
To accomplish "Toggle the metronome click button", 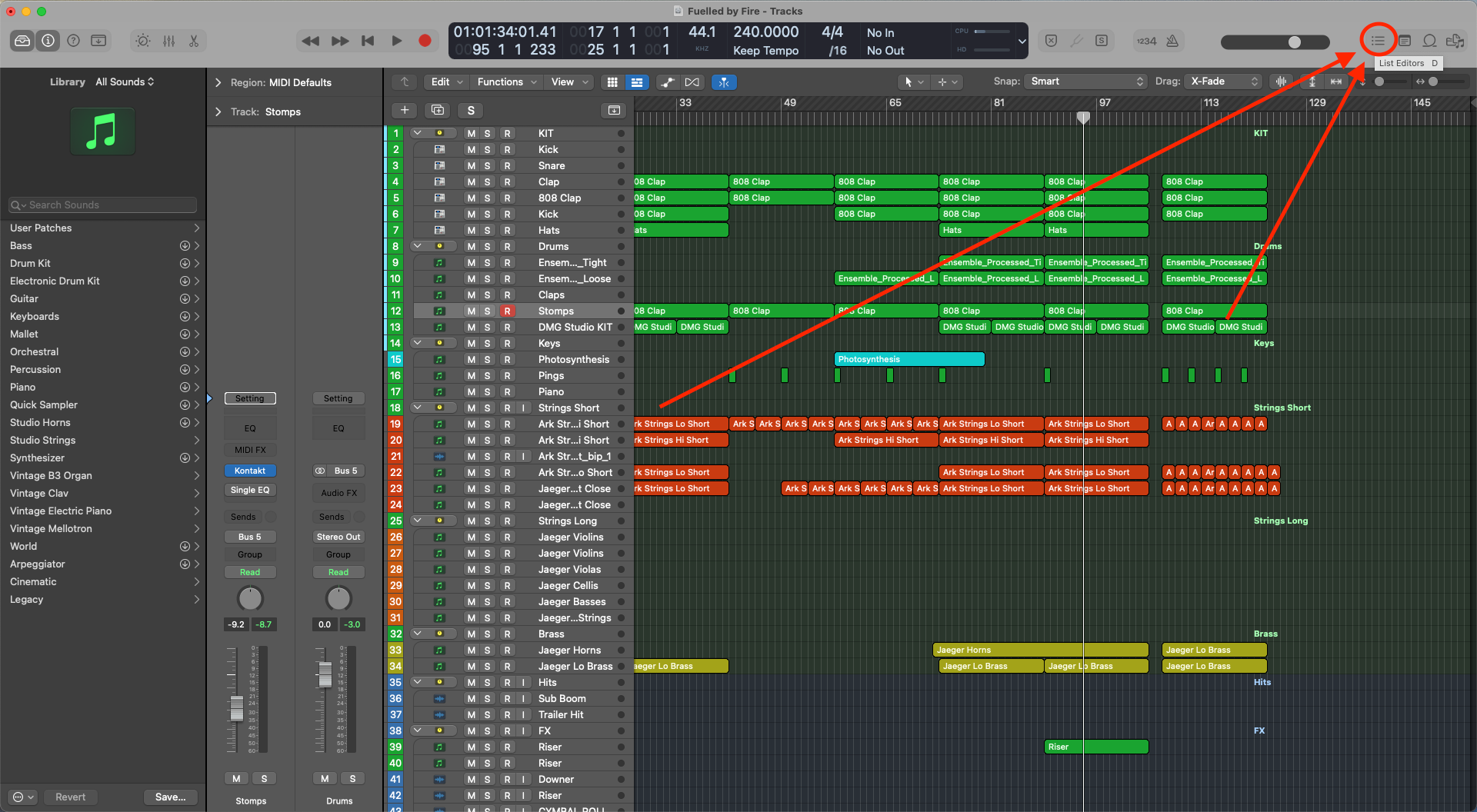I will (1172, 41).
